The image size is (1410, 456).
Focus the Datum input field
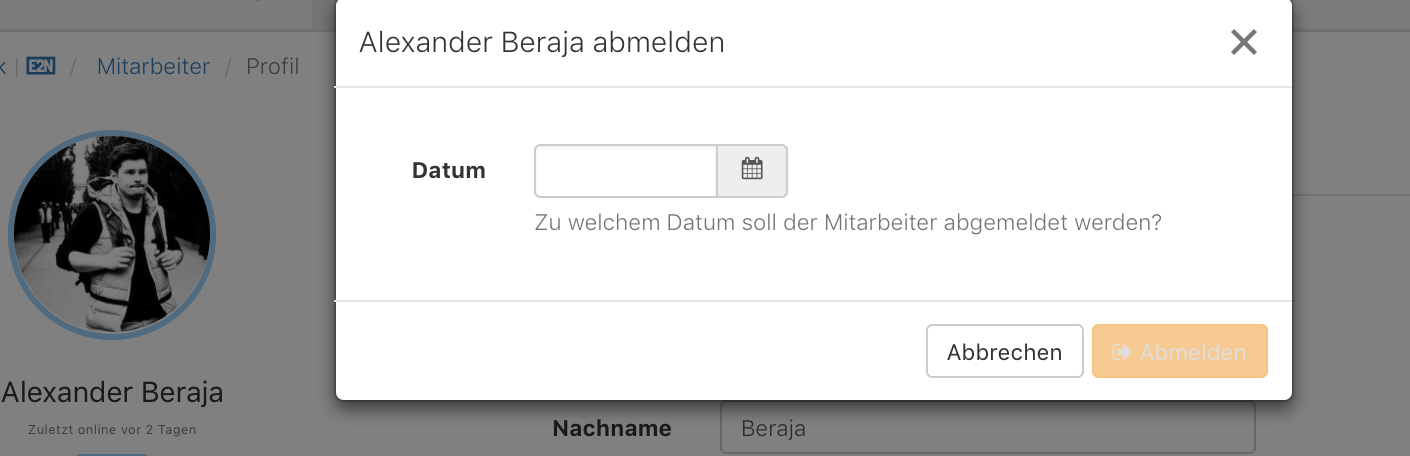[x=626, y=171]
